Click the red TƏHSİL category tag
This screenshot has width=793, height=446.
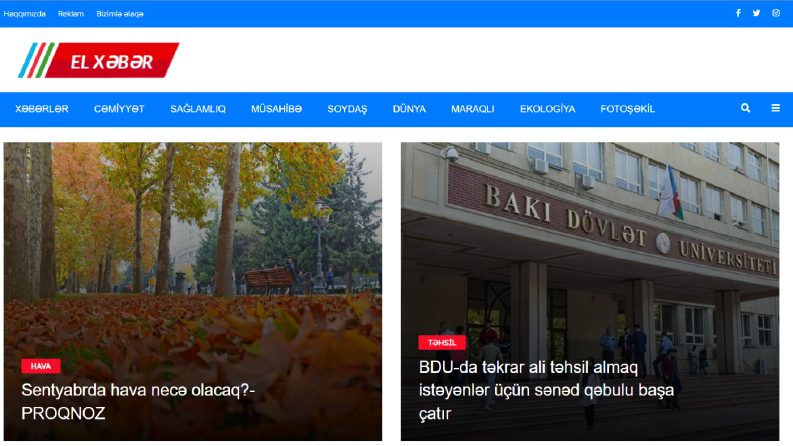(x=442, y=342)
